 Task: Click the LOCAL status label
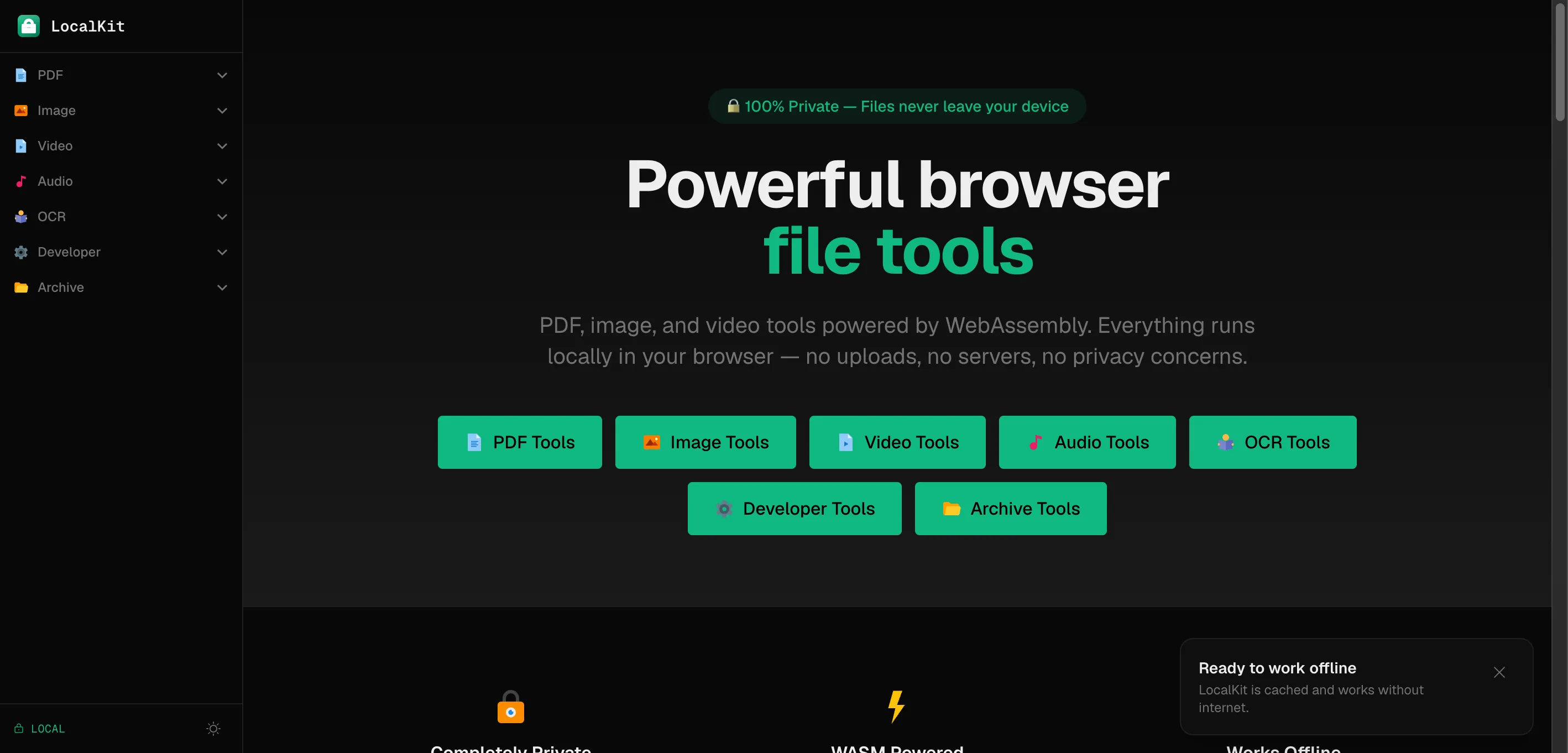48,728
